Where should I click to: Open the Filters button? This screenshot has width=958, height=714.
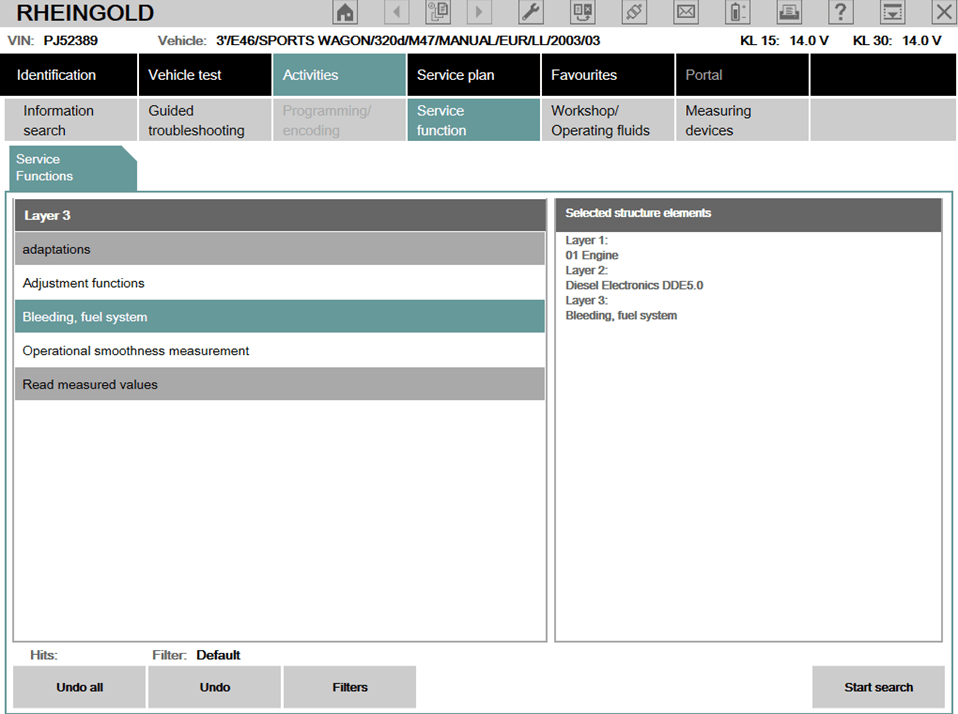point(350,687)
